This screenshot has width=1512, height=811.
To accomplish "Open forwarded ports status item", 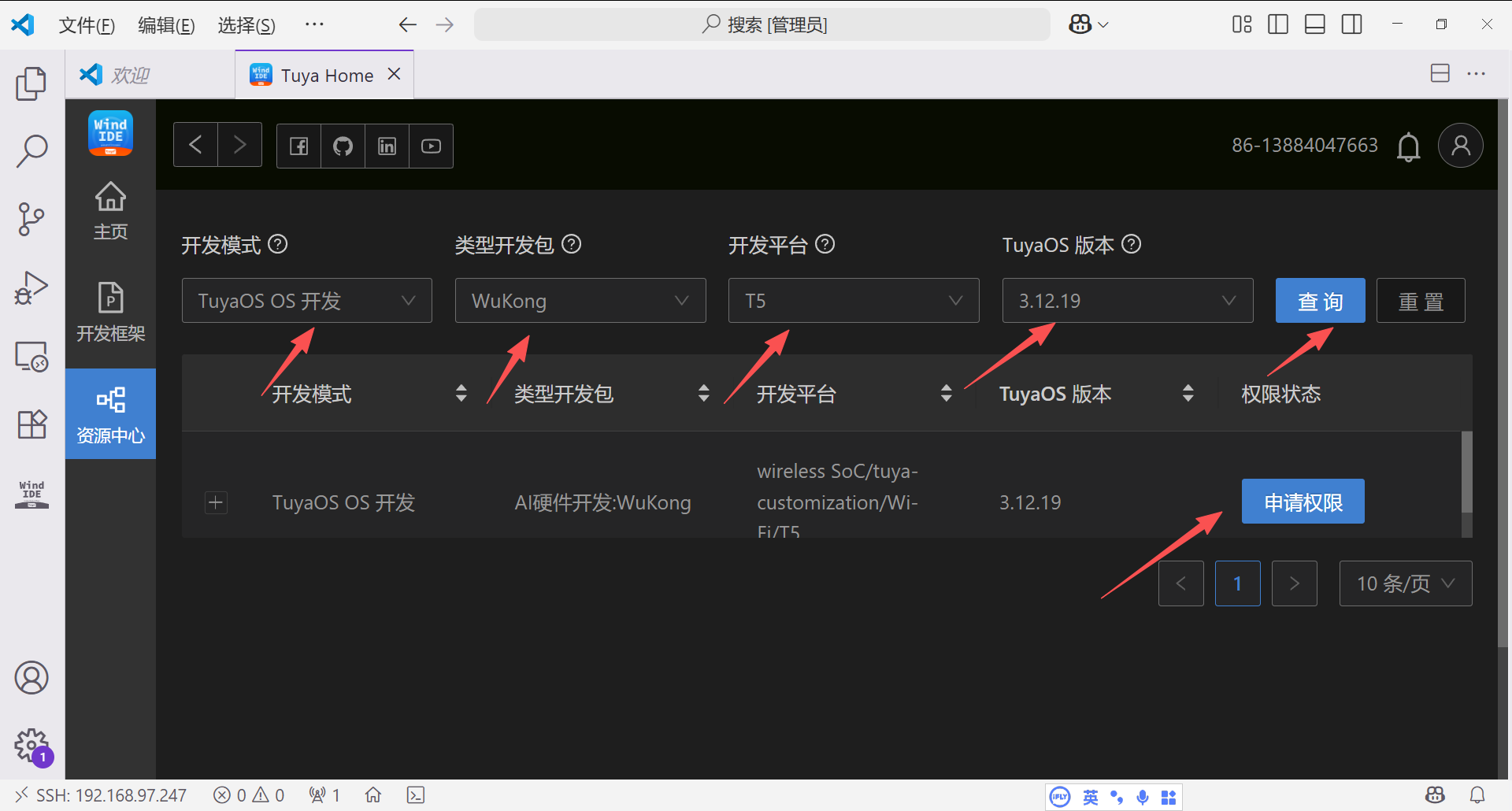I will 324,795.
